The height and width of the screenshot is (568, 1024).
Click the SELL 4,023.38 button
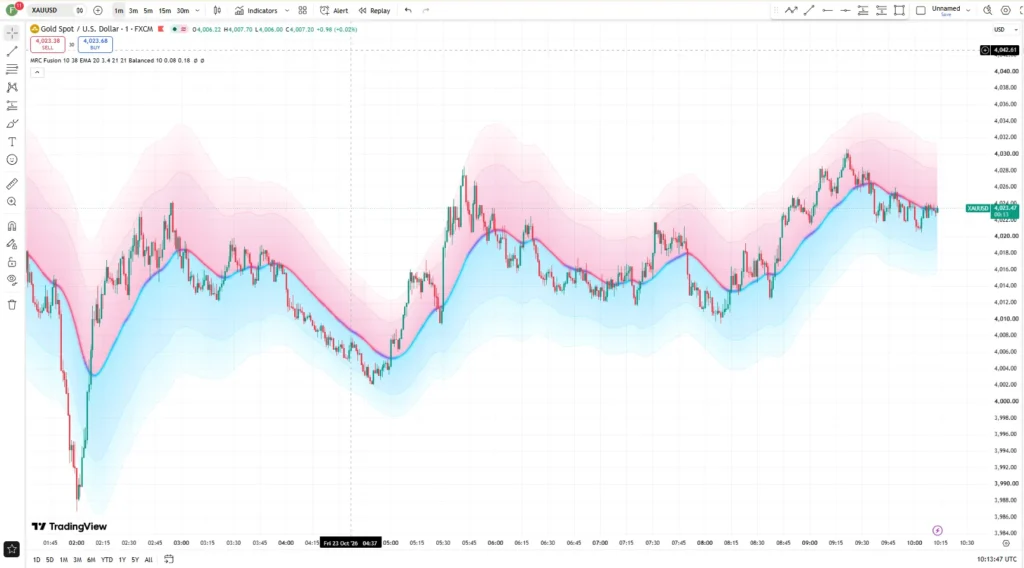tap(48, 44)
